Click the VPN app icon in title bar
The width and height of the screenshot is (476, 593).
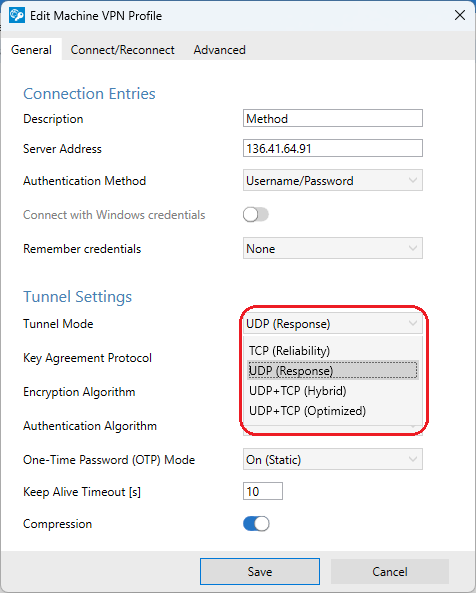(17, 16)
